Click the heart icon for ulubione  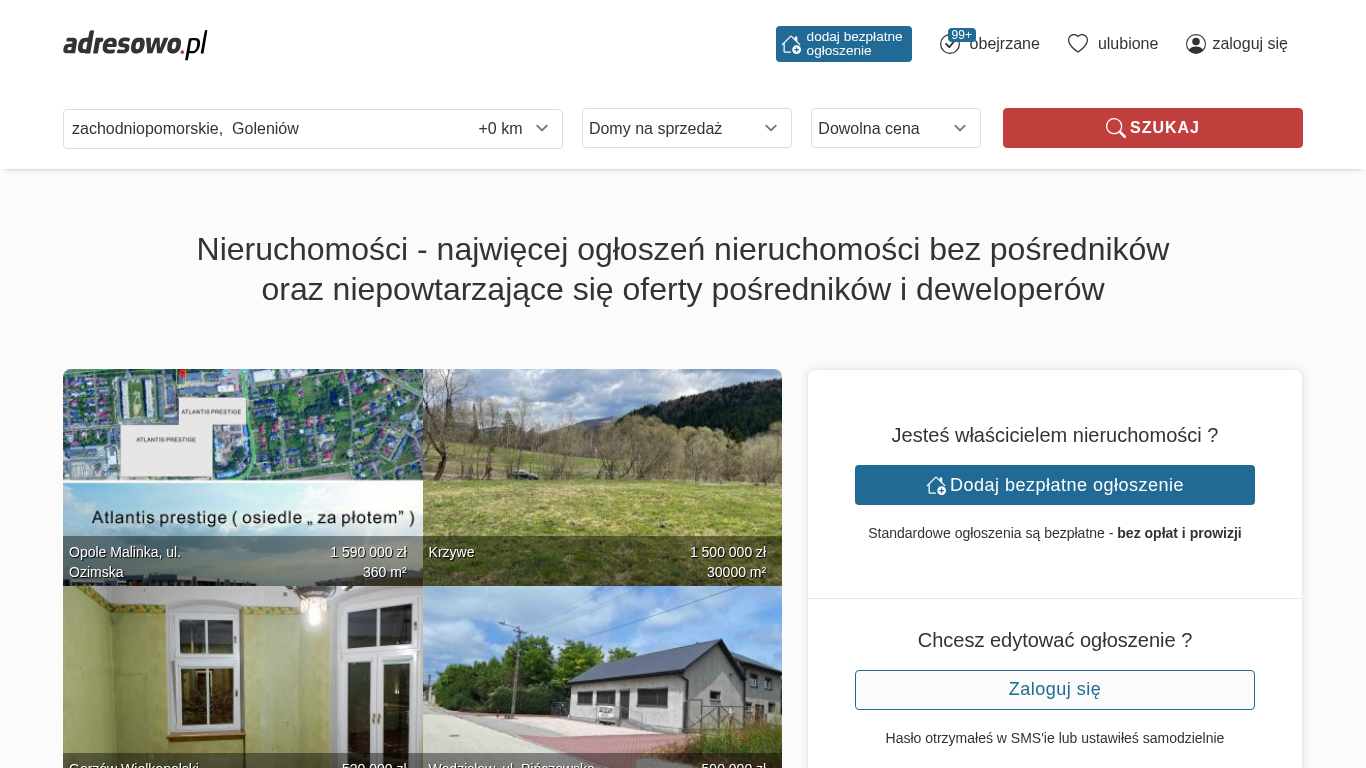point(1077,43)
